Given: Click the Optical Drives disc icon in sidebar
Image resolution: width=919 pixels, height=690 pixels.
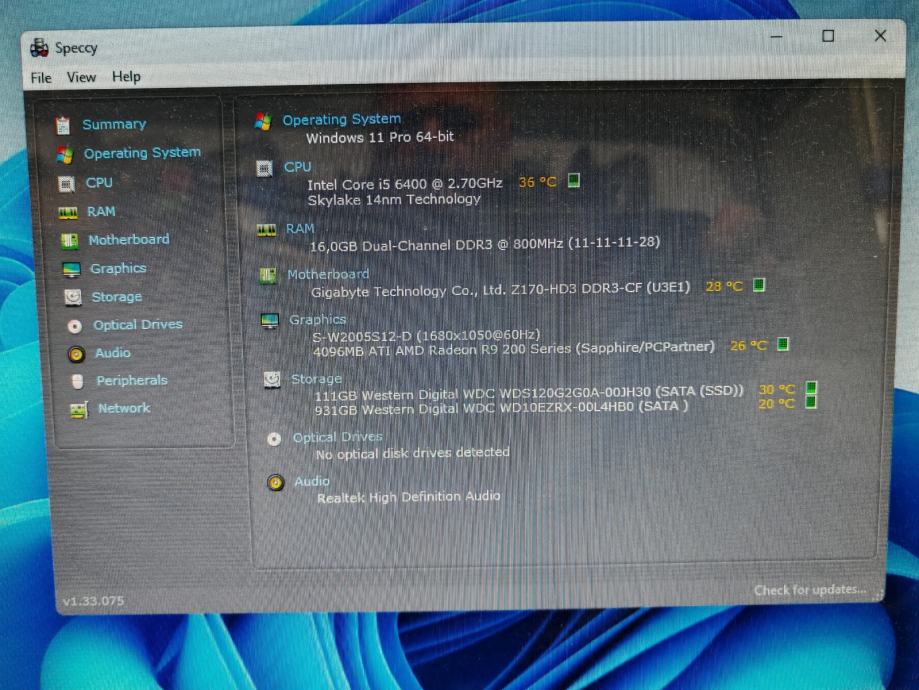Looking at the screenshot, I should tap(74, 326).
